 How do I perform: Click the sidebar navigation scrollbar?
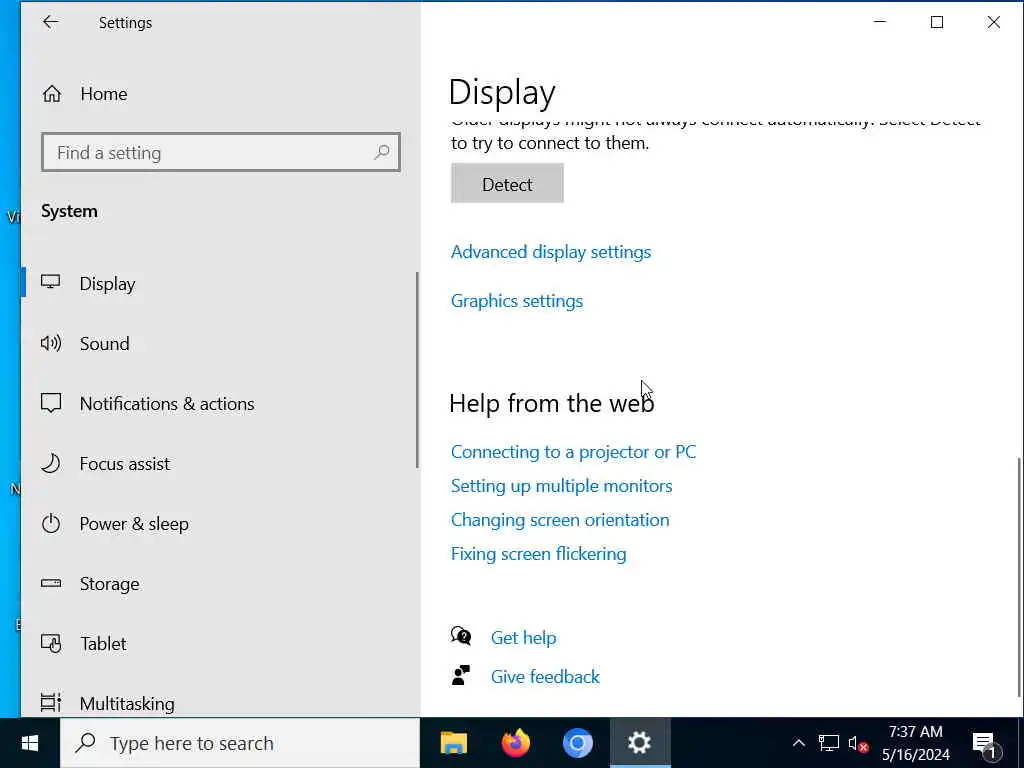pyautogui.click(x=417, y=370)
